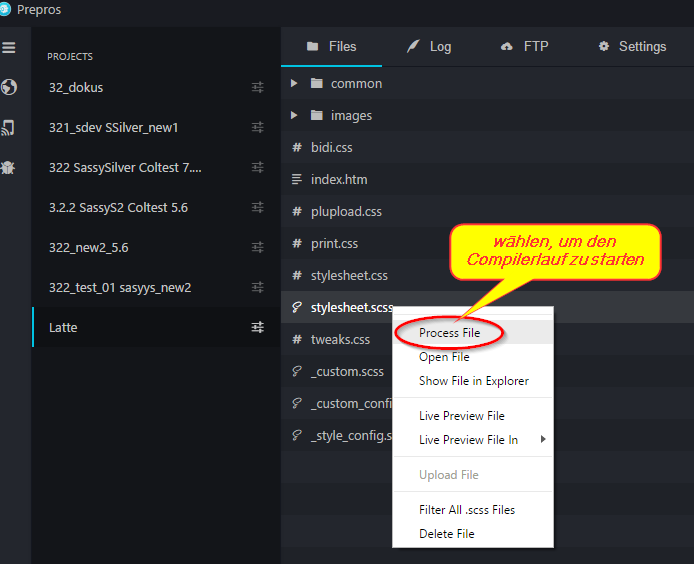Switch to the FTP tab
694x564 pixels.
524,47
